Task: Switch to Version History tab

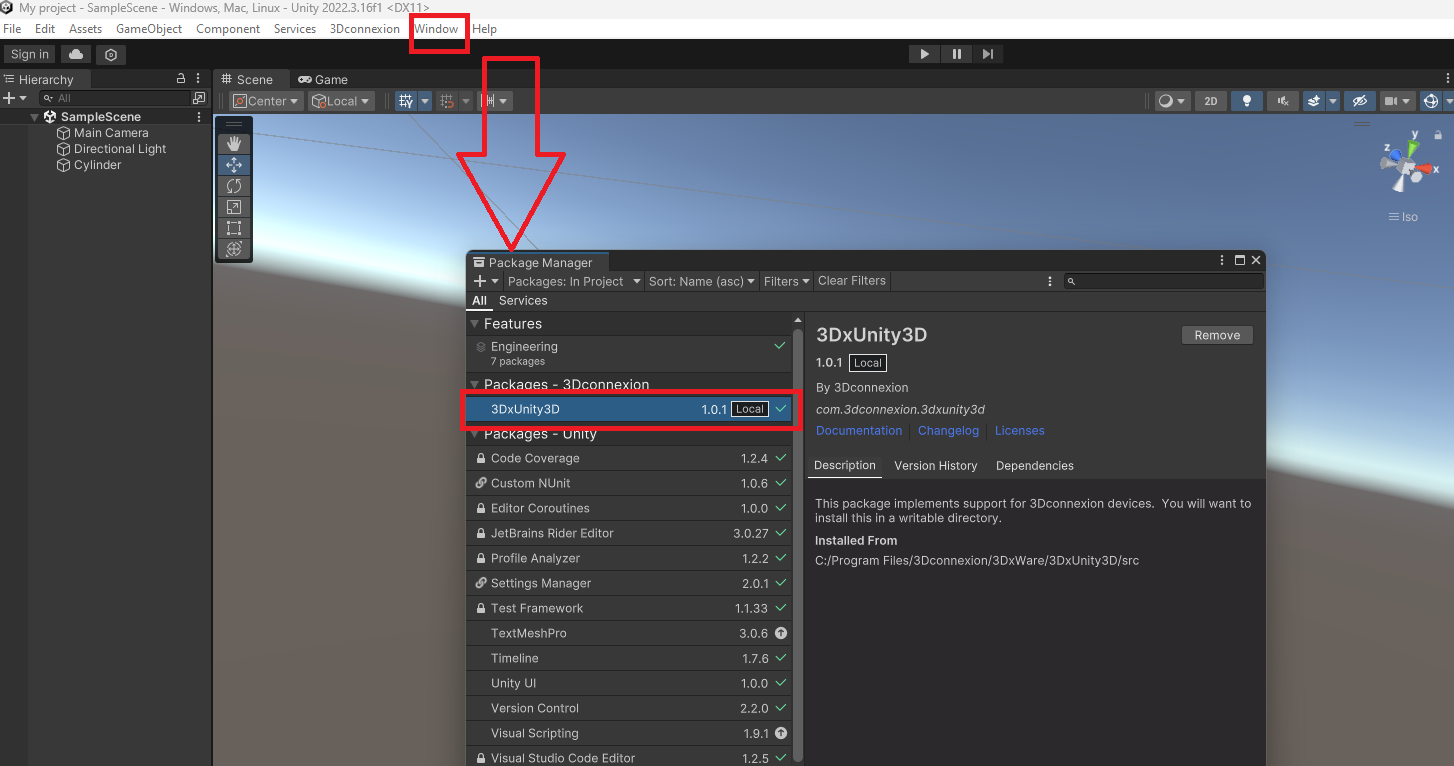Action: [935, 466]
